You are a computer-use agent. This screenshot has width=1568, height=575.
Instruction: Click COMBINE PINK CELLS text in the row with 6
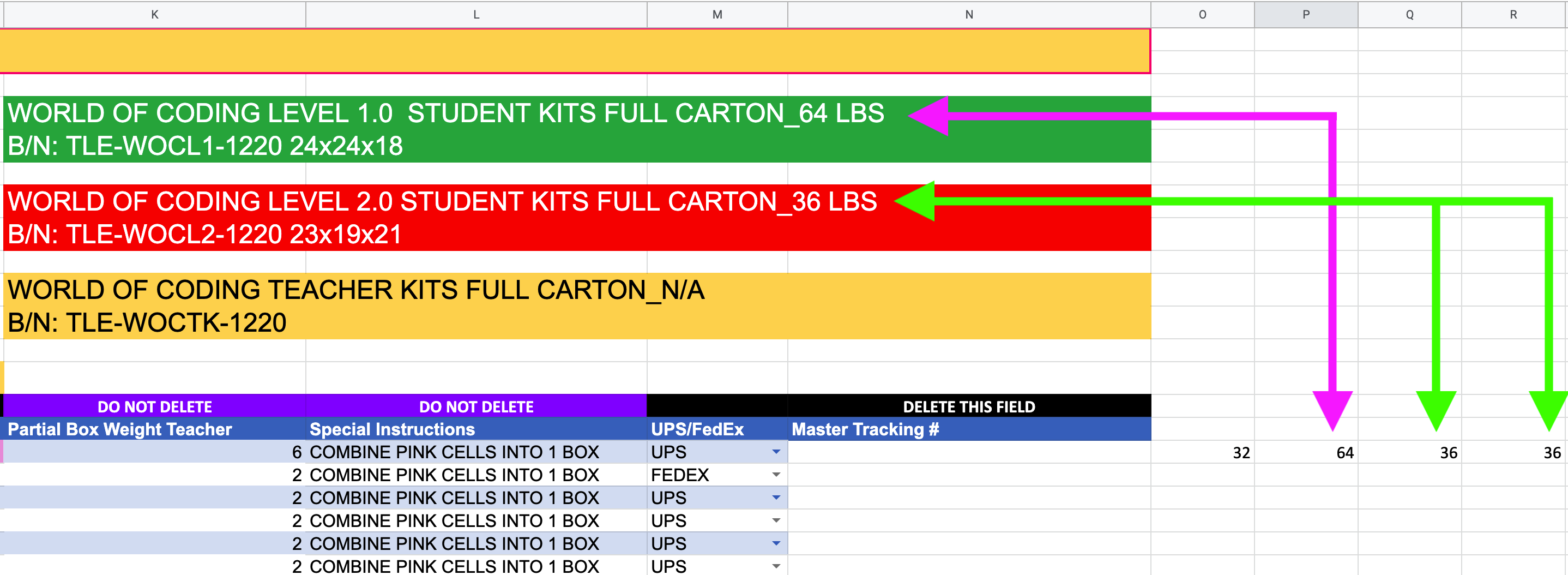click(454, 452)
